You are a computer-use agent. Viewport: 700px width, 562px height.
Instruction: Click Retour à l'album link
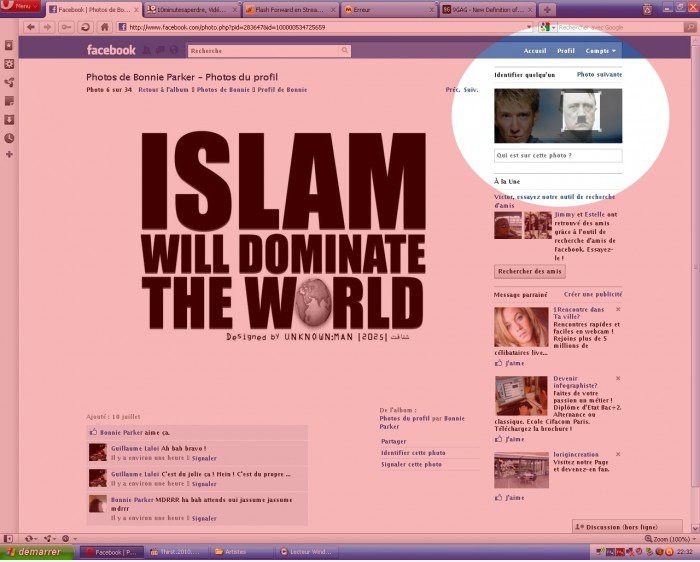[163, 90]
